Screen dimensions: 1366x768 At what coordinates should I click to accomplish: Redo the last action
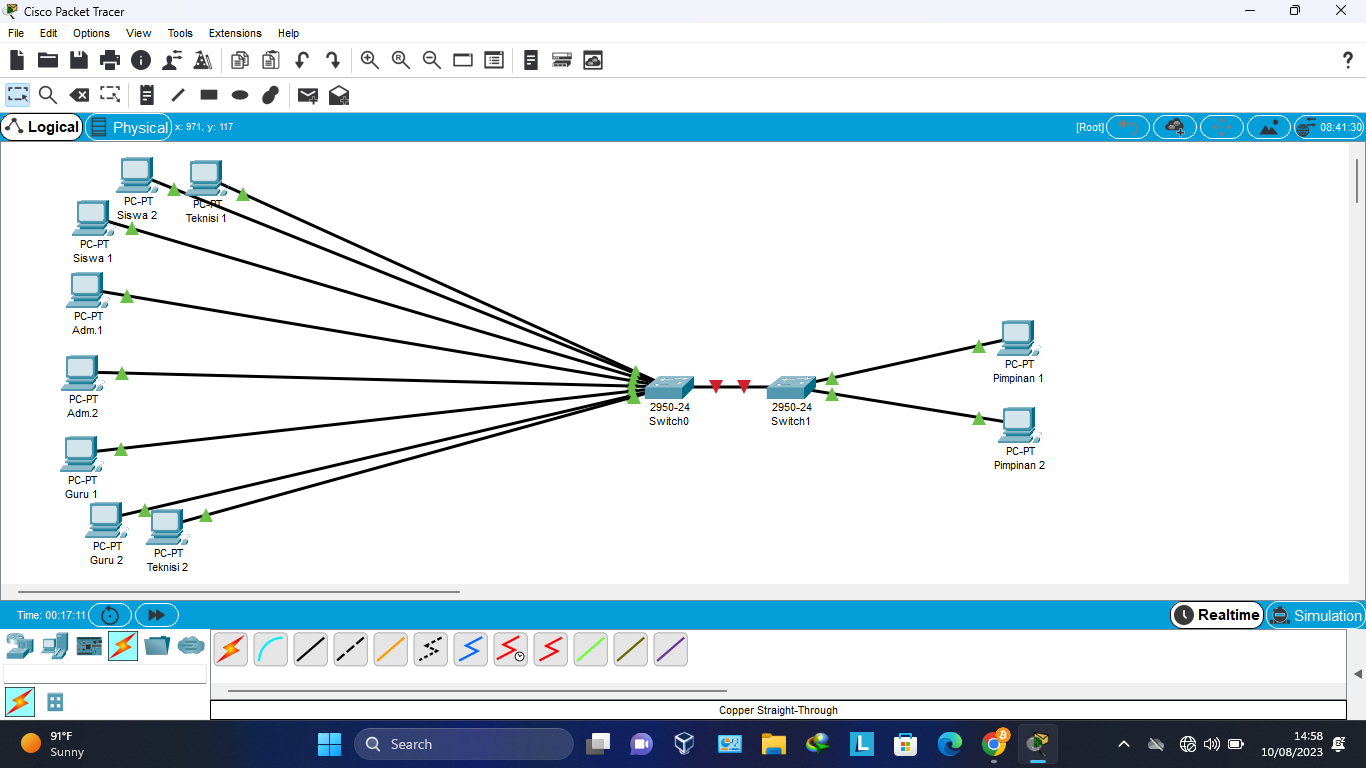pos(333,60)
